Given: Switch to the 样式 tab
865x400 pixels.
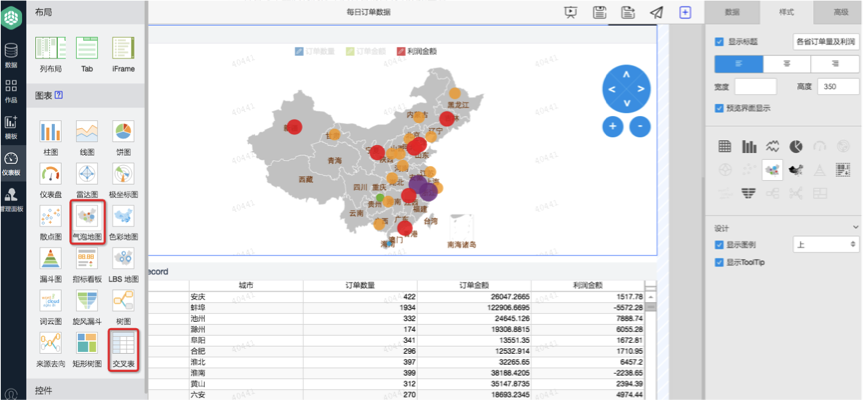Looking at the screenshot, I should click(787, 12).
